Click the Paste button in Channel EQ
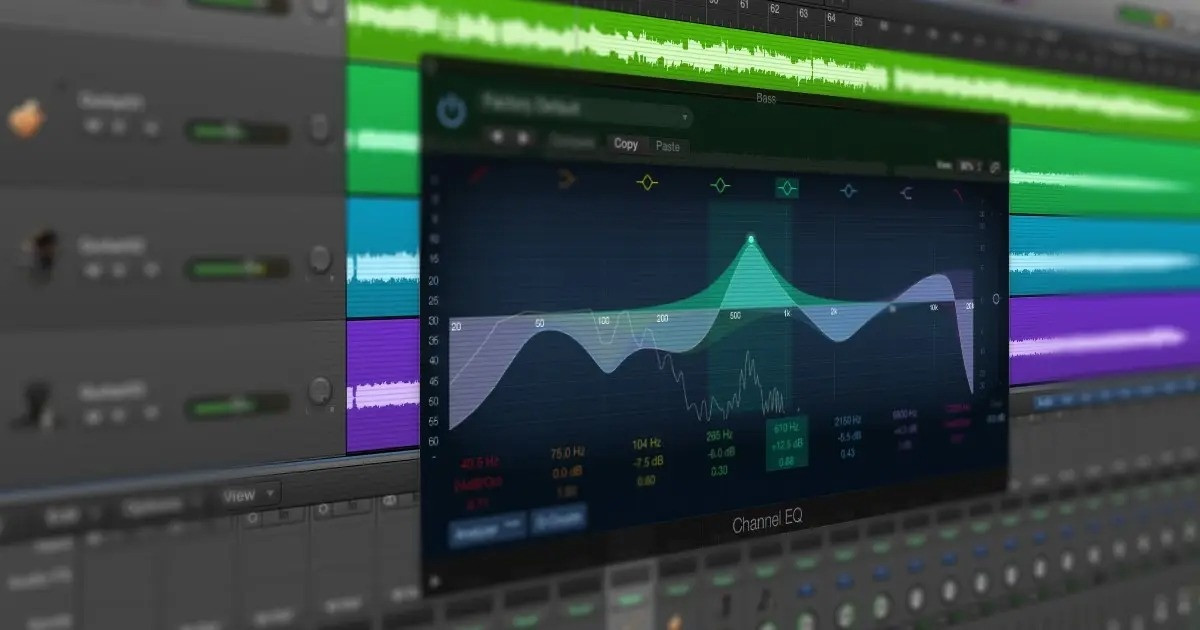 click(x=667, y=147)
